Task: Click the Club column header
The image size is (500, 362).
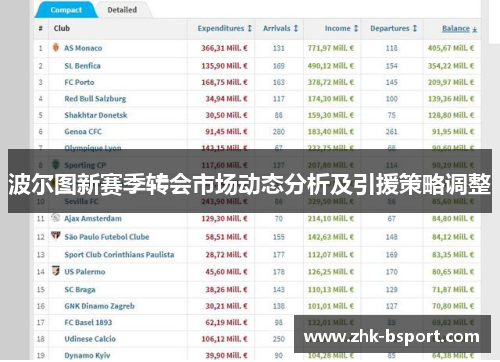Action: coord(62,28)
